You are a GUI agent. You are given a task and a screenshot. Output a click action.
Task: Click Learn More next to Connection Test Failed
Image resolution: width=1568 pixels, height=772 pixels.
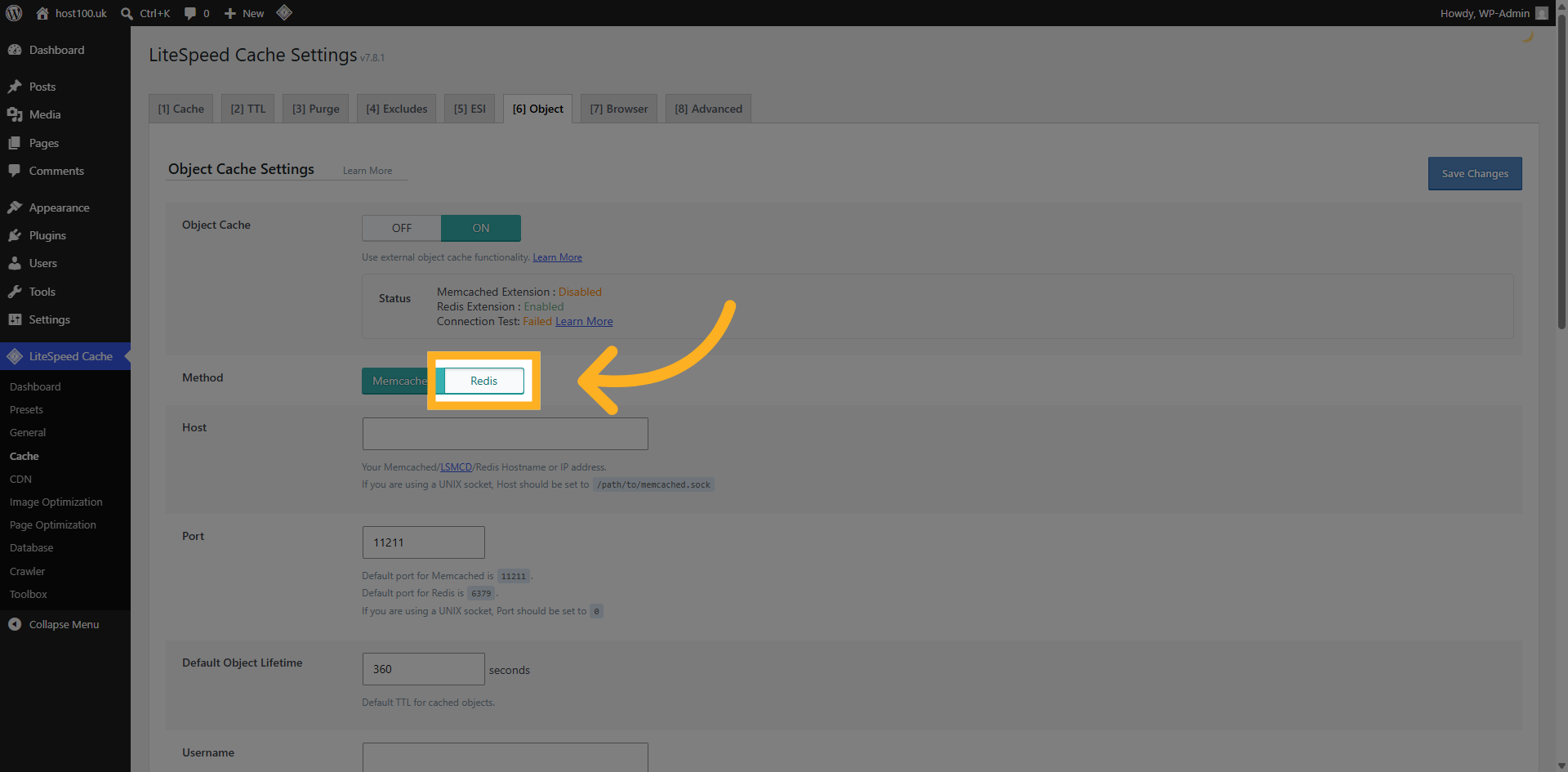pyautogui.click(x=584, y=321)
